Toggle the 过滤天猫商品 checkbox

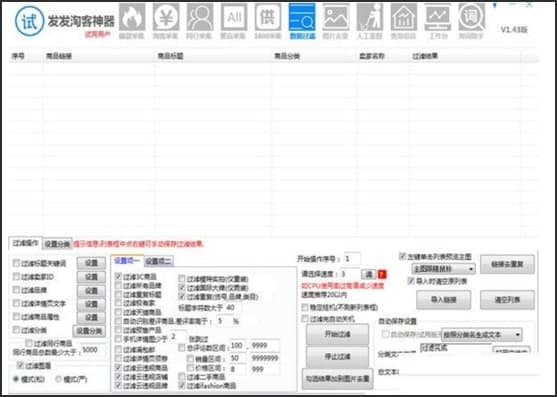coord(119,312)
